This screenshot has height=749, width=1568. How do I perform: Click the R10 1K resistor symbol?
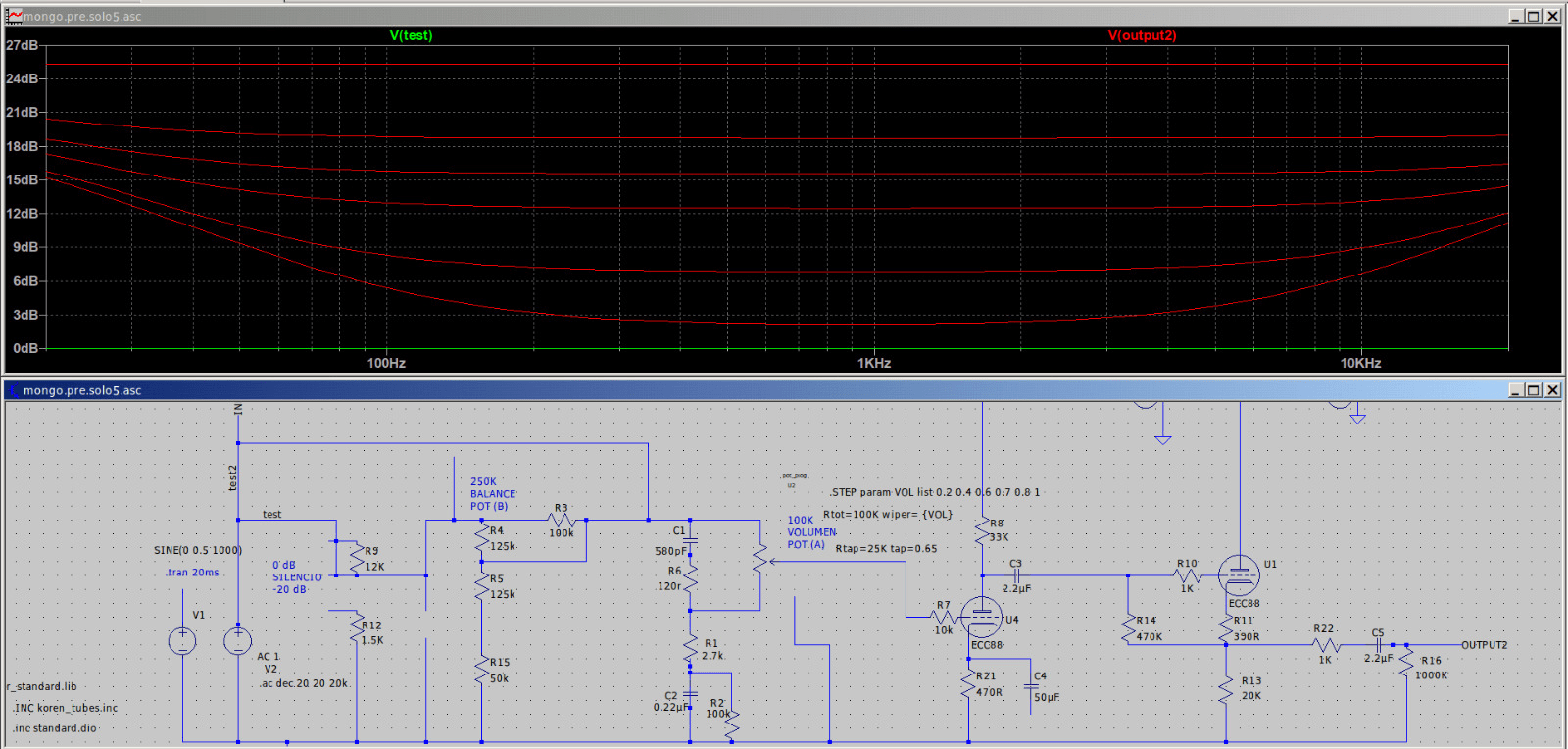1187,575
